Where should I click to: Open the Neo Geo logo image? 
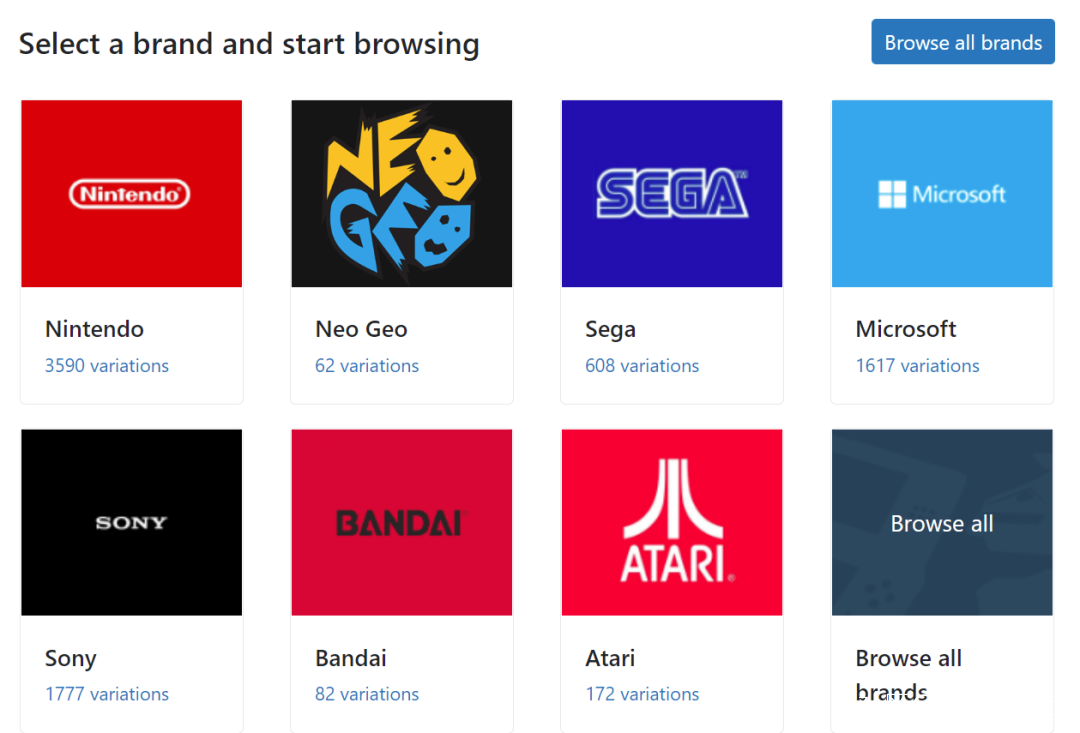point(402,194)
